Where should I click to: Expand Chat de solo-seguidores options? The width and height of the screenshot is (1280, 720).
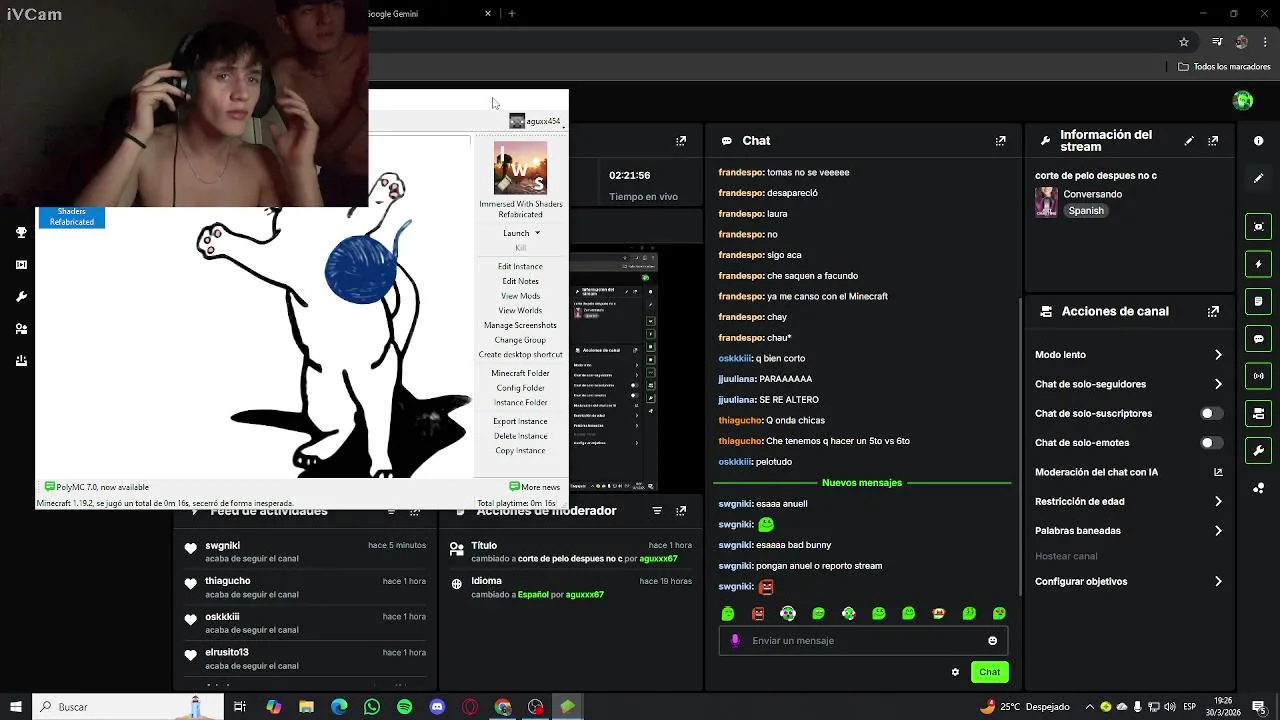(1218, 384)
